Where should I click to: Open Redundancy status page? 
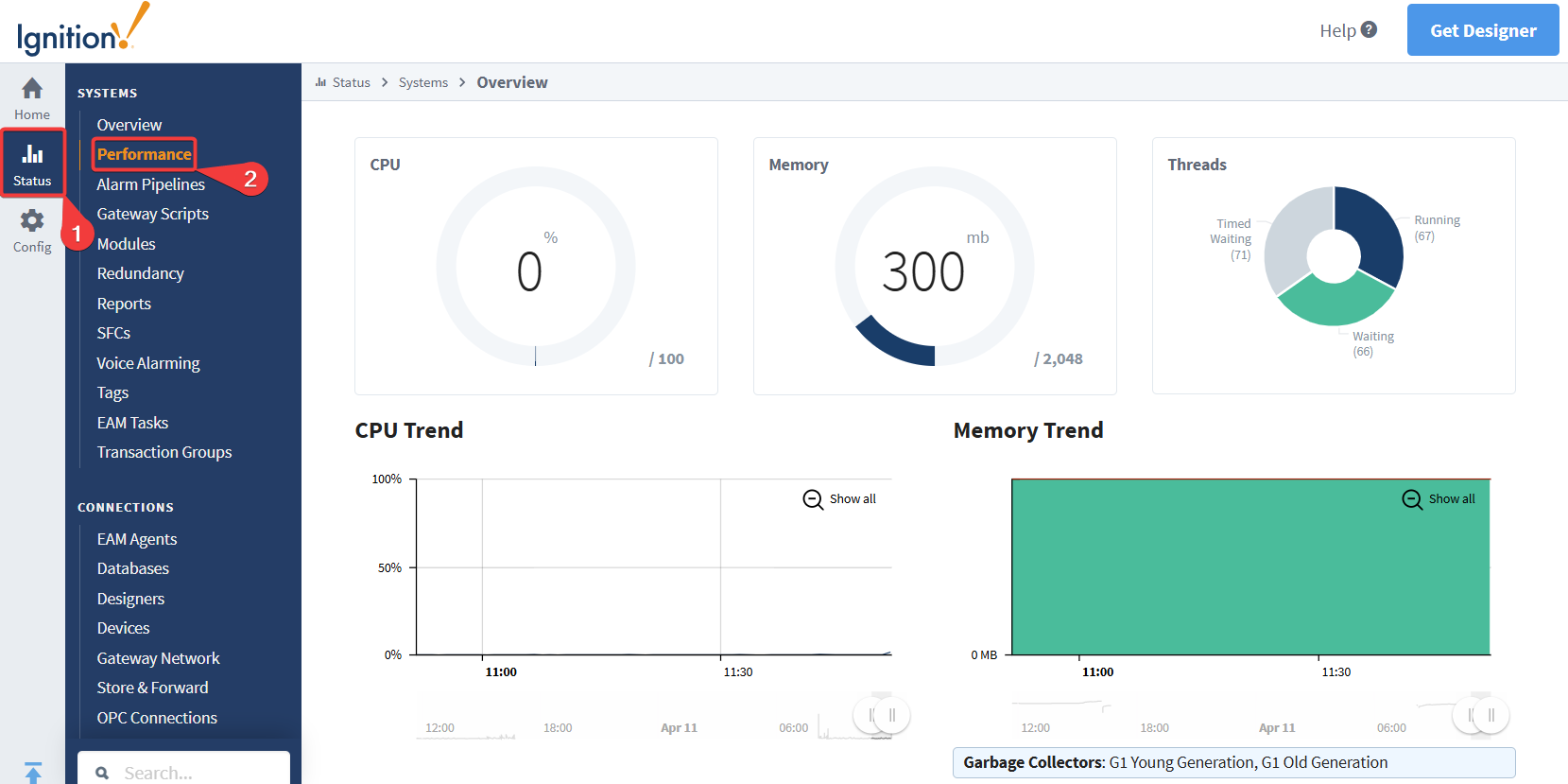point(140,273)
